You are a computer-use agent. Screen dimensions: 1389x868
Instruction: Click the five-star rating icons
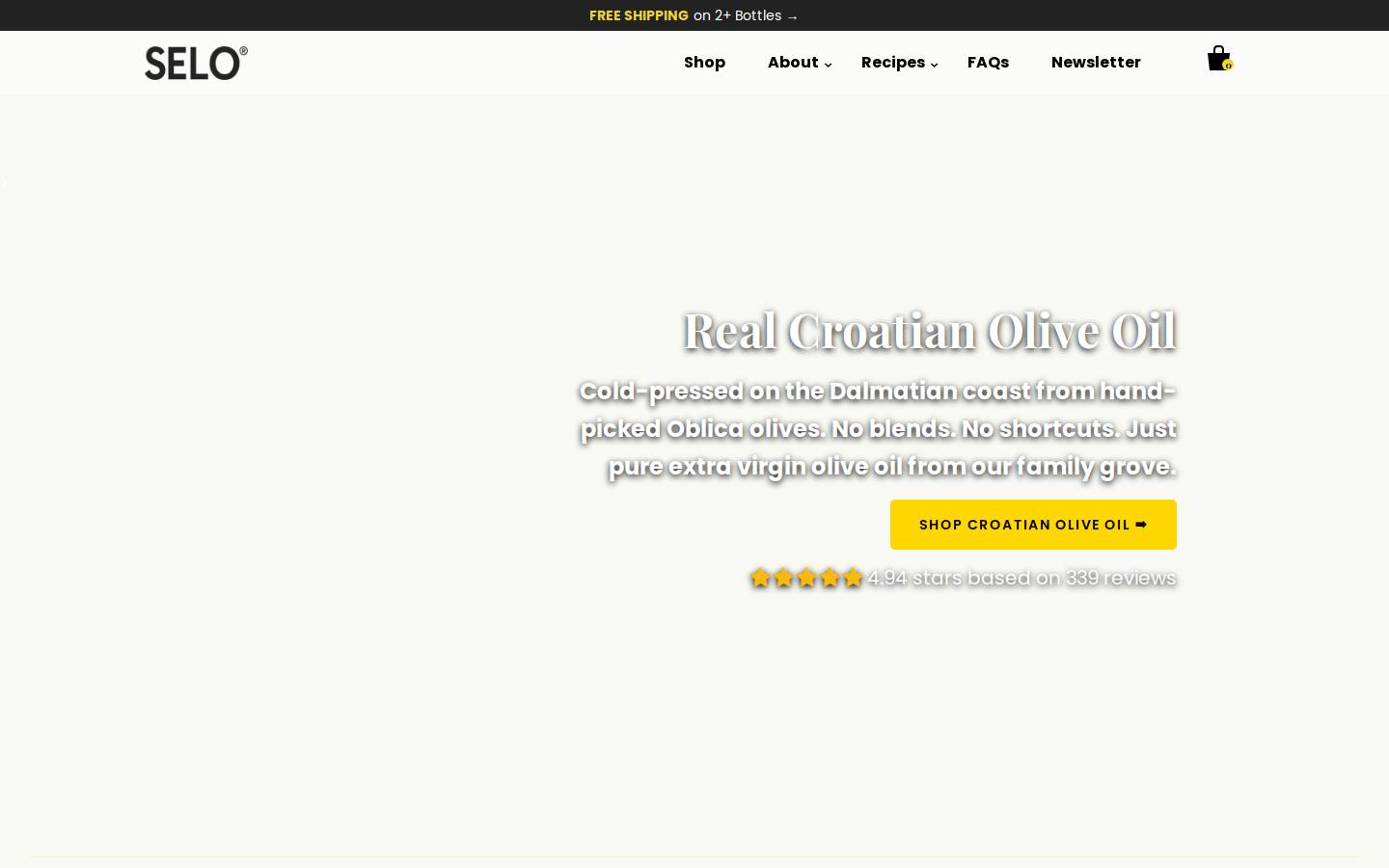click(x=806, y=578)
